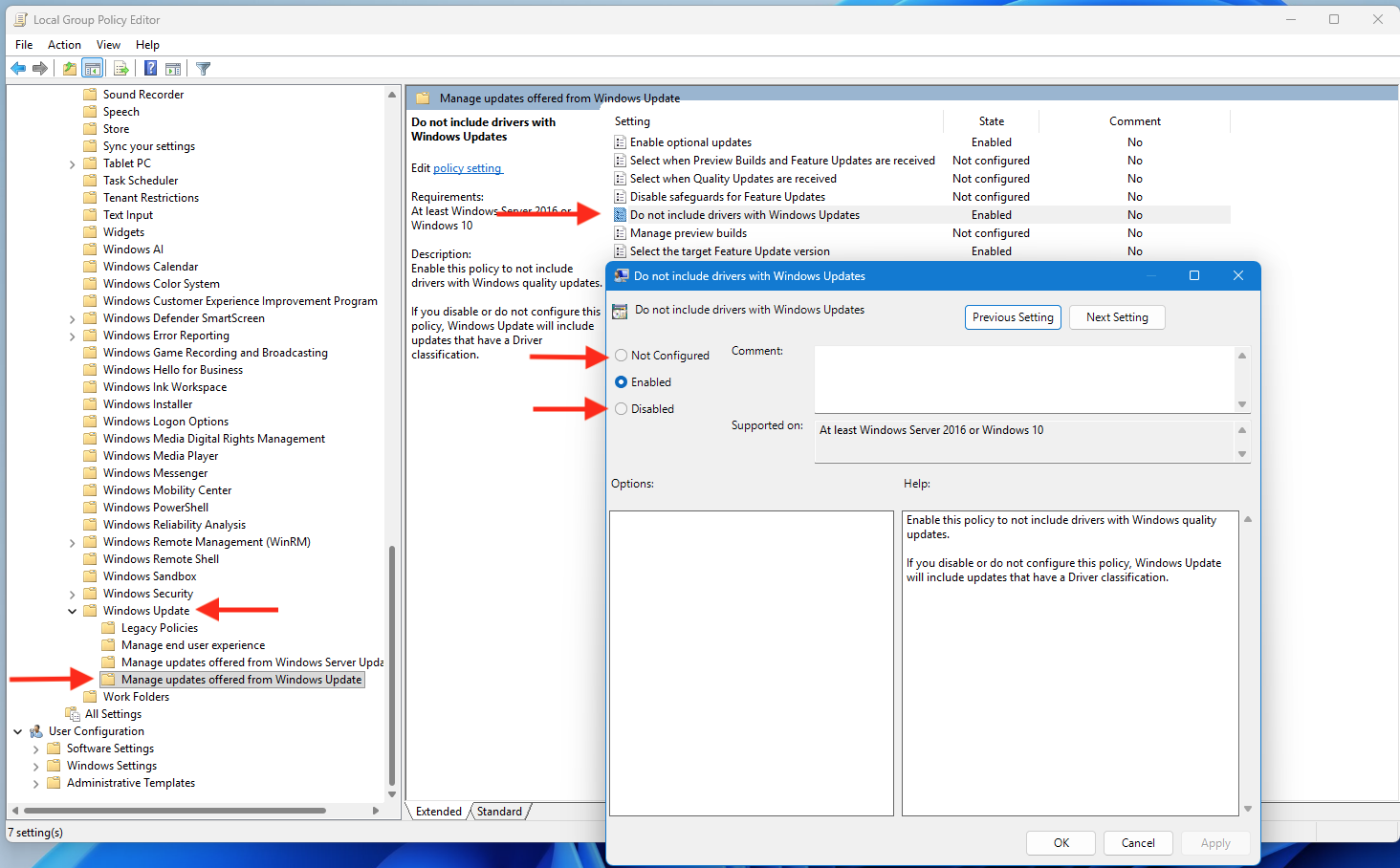The height and width of the screenshot is (868, 1400).
Task: Select the Enabled radio button
Action: (x=622, y=382)
